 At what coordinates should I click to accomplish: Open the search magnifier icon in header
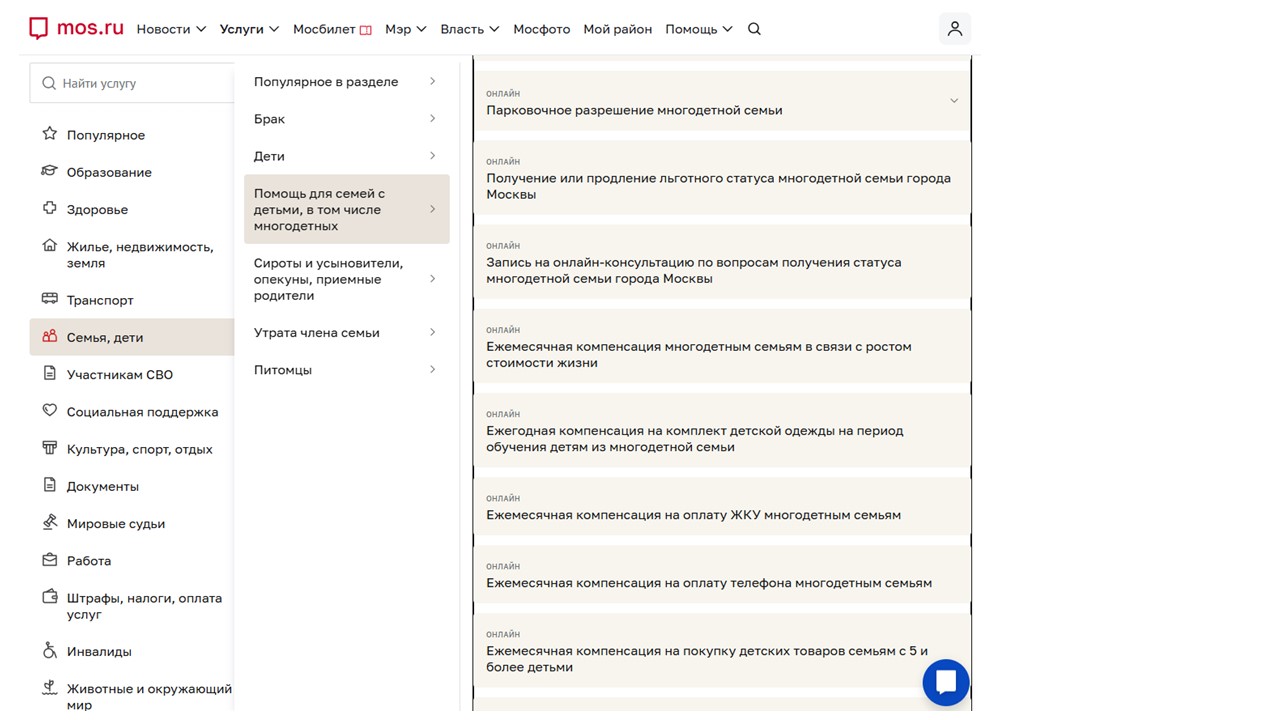click(754, 29)
